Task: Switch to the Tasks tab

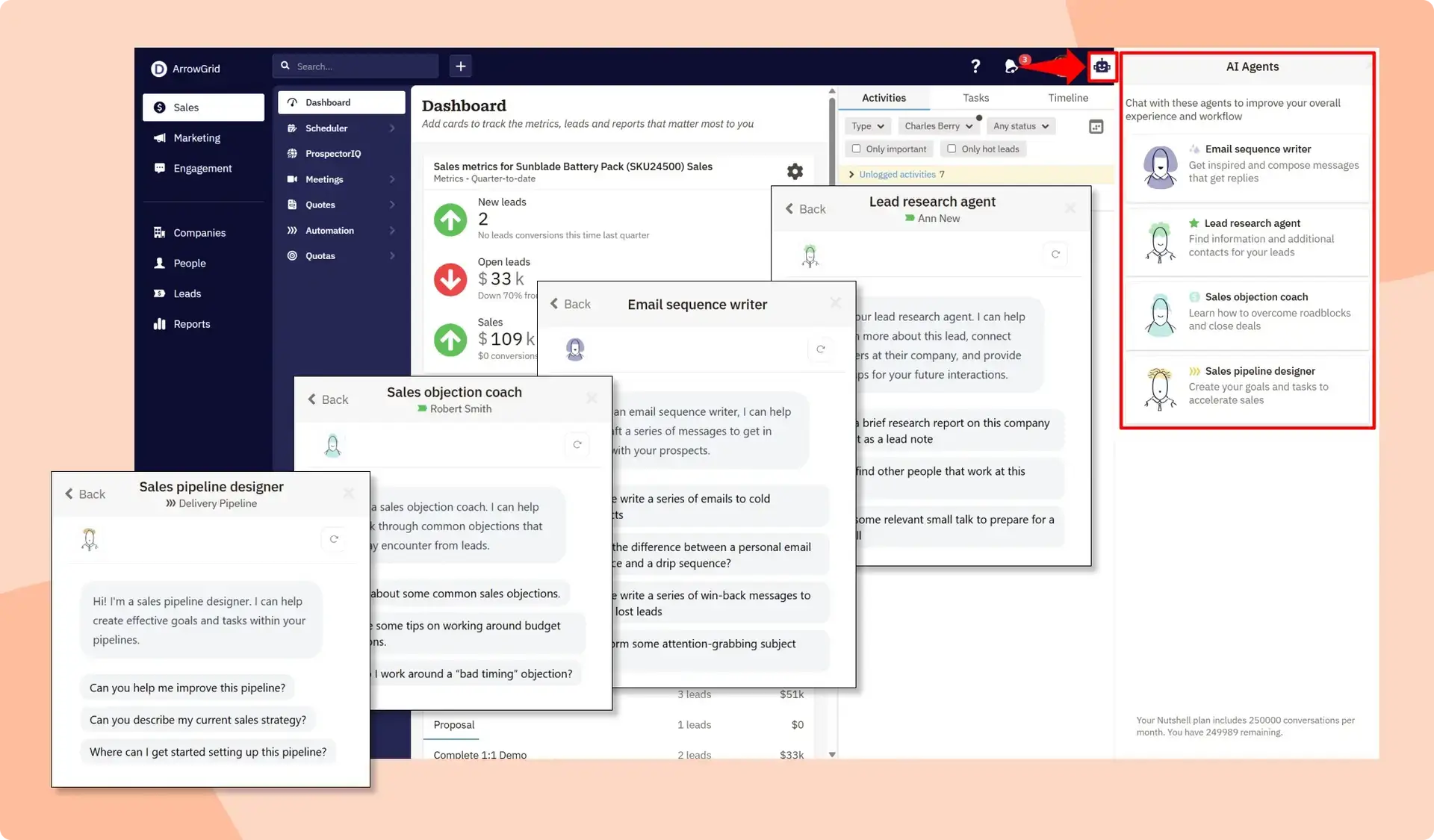Action: click(x=975, y=98)
